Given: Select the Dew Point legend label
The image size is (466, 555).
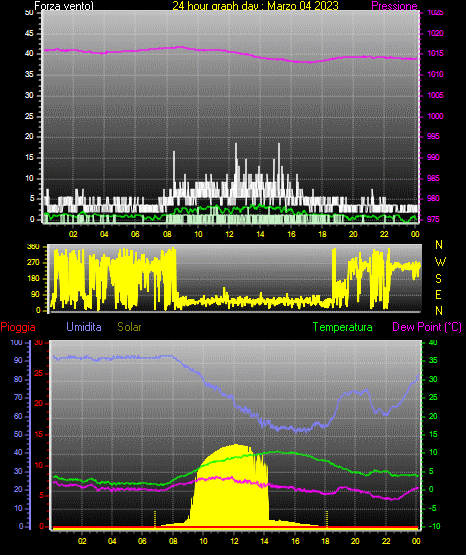Looking at the screenshot, I should [x=427, y=327].
